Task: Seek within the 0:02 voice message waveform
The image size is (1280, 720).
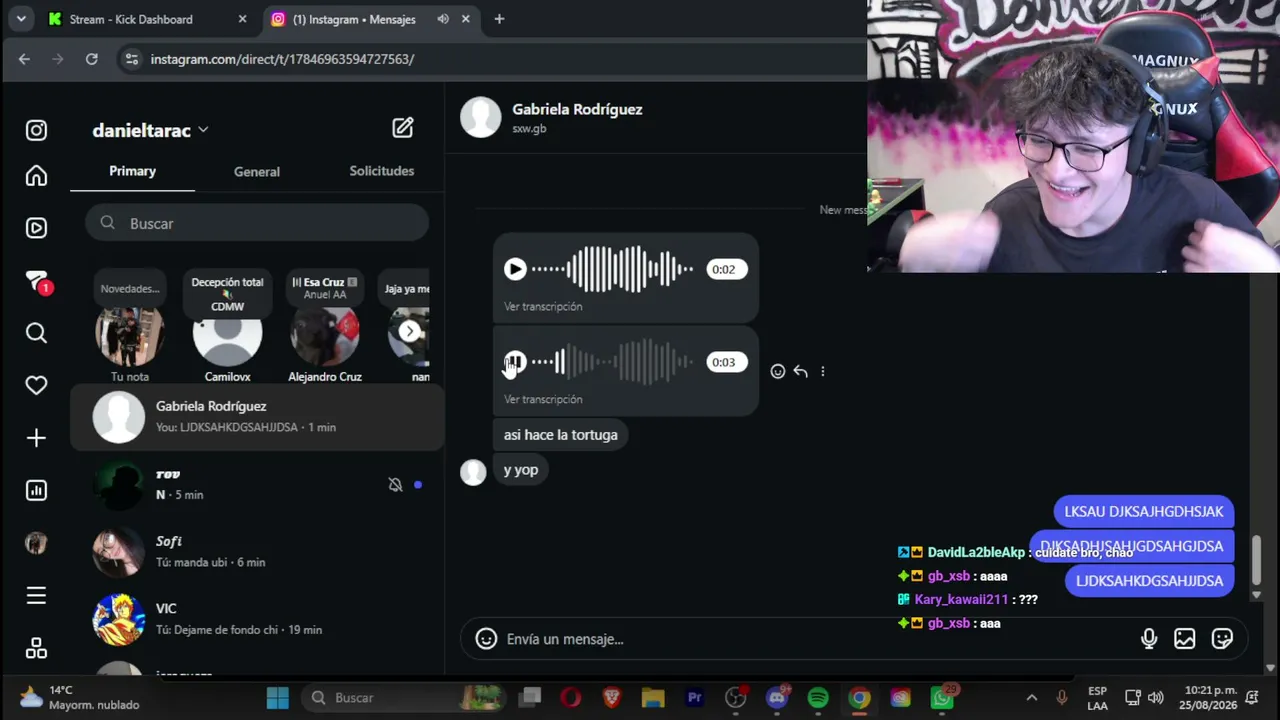Action: [x=612, y=269]
